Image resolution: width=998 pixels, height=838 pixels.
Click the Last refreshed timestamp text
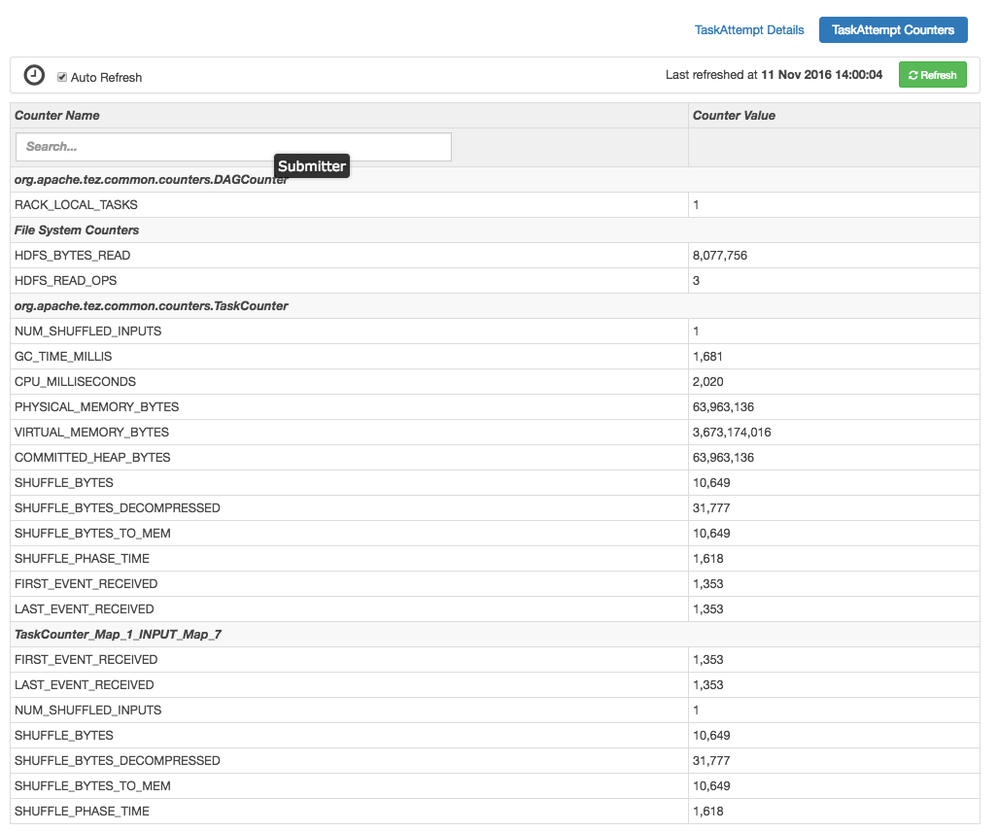[773, 75]
